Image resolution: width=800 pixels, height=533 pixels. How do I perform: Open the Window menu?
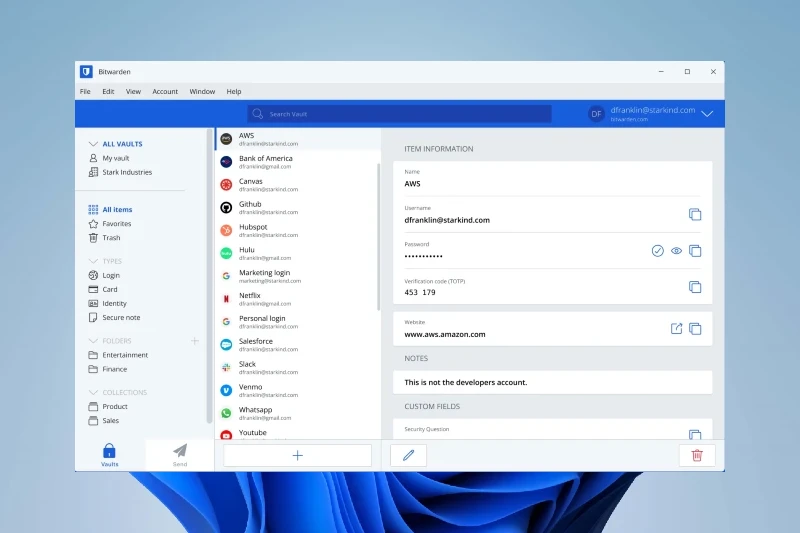point(202,91)
